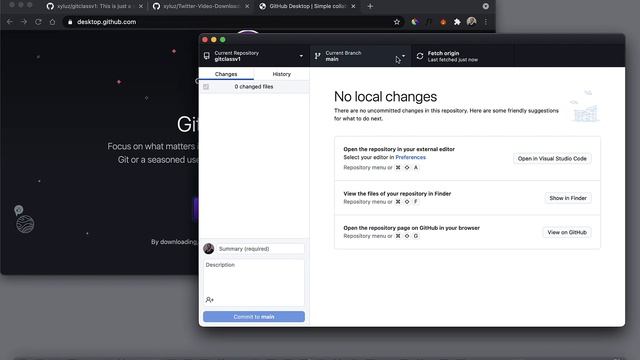Open the browser three-dot menu
The height and width of the screenshot is (360, 640).
[486, 22]
